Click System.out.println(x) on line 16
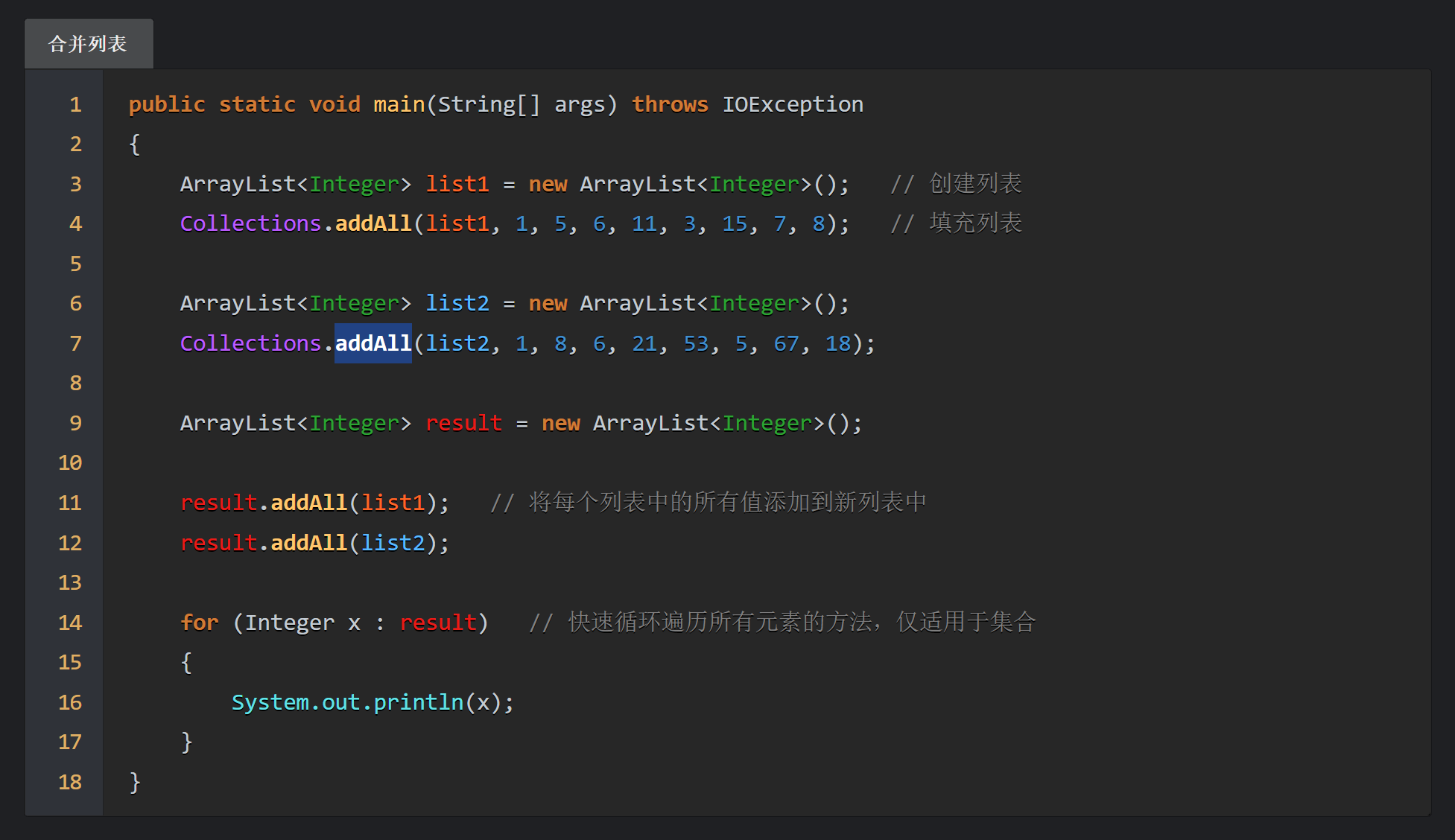The height and width of the screenshot is (840, 1455). coord(372,702)
